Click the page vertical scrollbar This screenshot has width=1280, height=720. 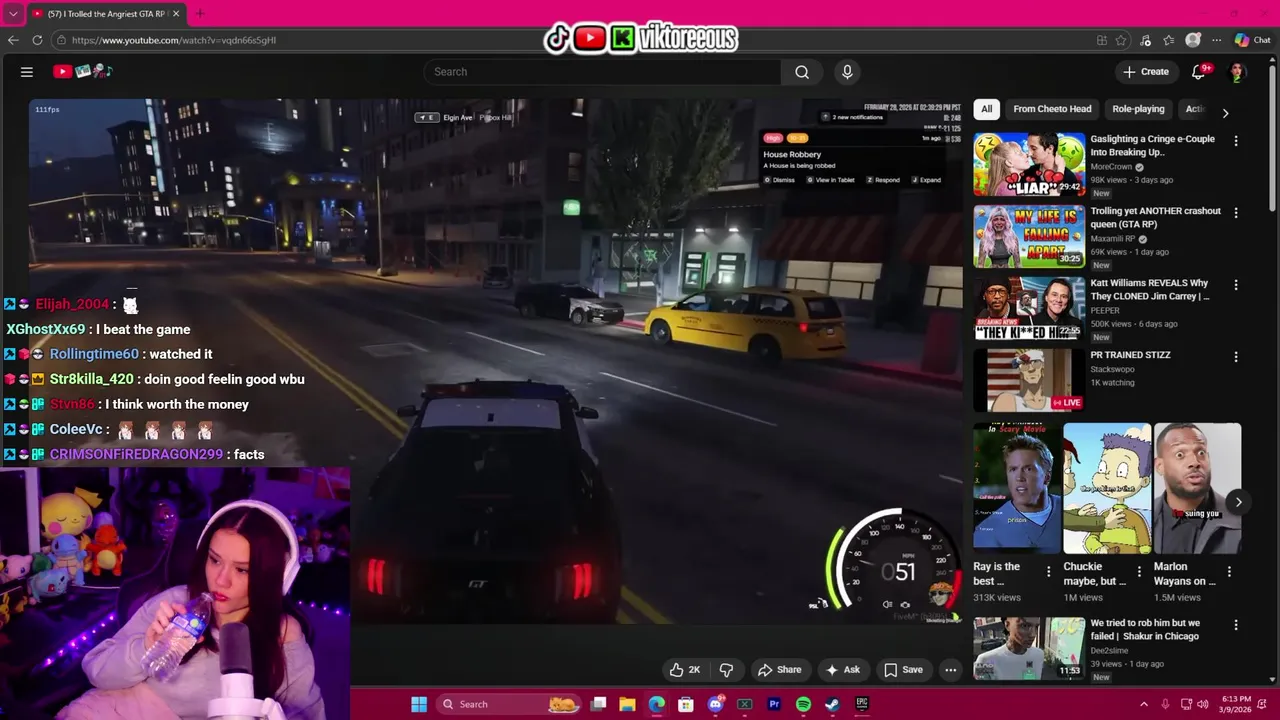coord(1273,140)
